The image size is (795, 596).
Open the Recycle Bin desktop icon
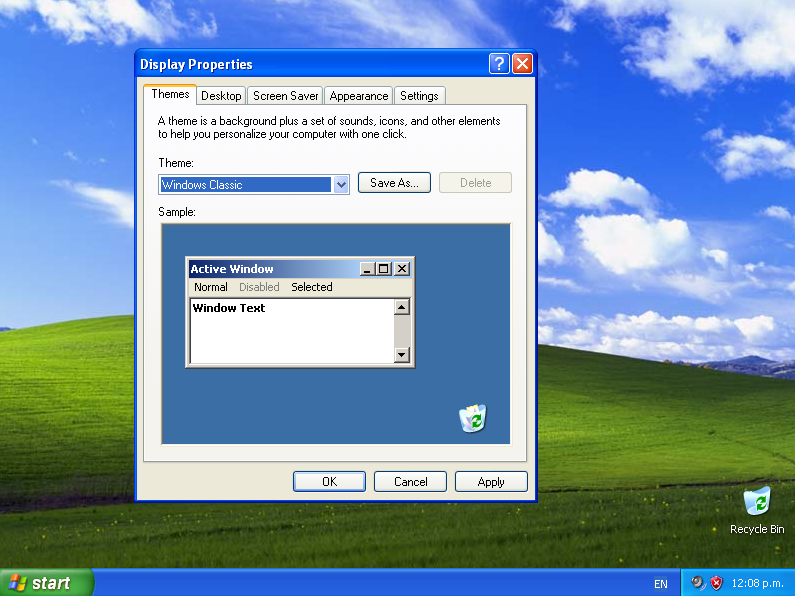pos(756,510)
